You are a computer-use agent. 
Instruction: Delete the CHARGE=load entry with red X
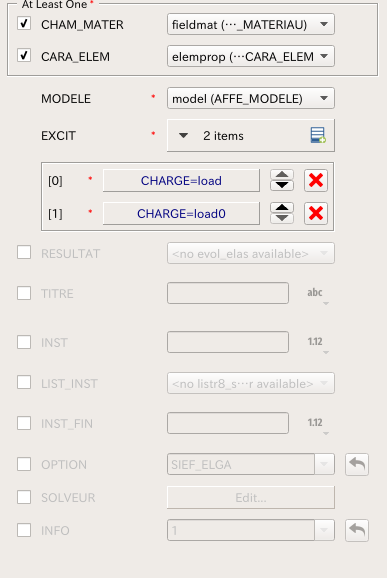316,180
